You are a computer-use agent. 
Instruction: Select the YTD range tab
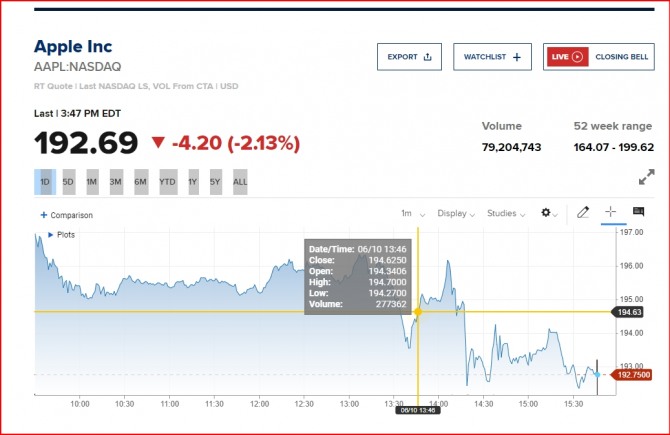166,182
